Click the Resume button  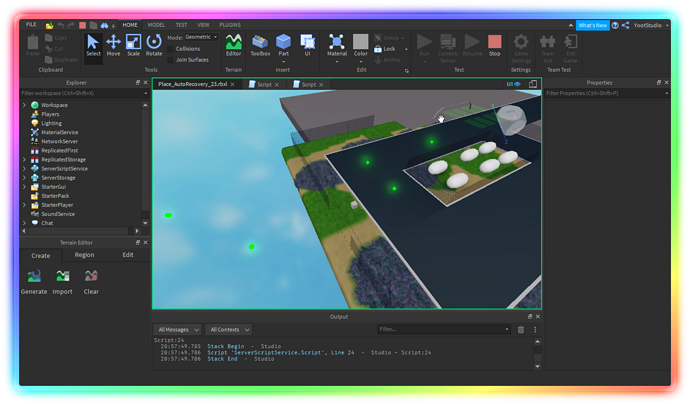point(472,45)
